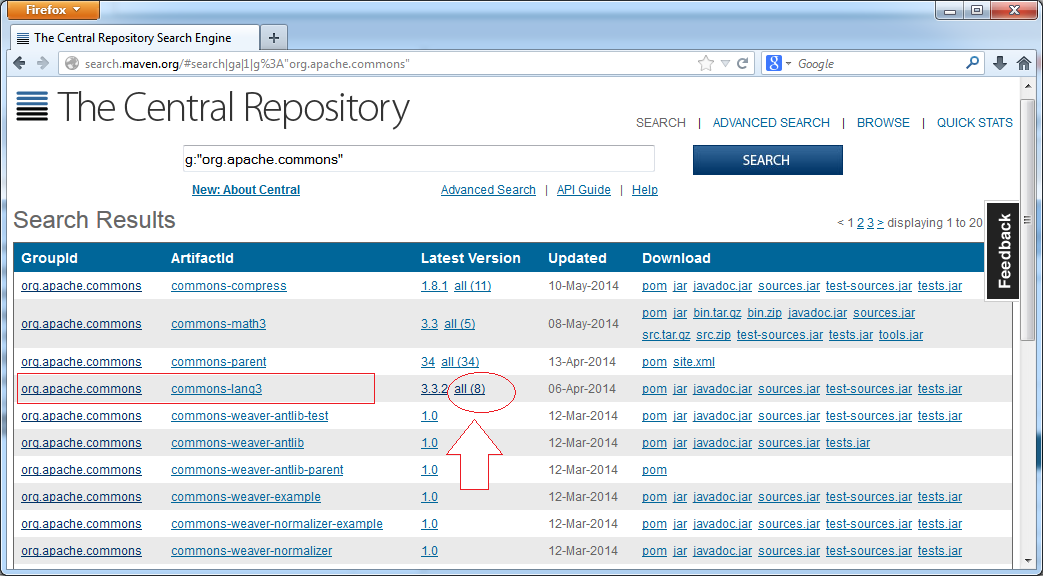This screenshot has height=576, width=1043.
Task: Click the magnifier icon in Google search box
Action: 972,63
